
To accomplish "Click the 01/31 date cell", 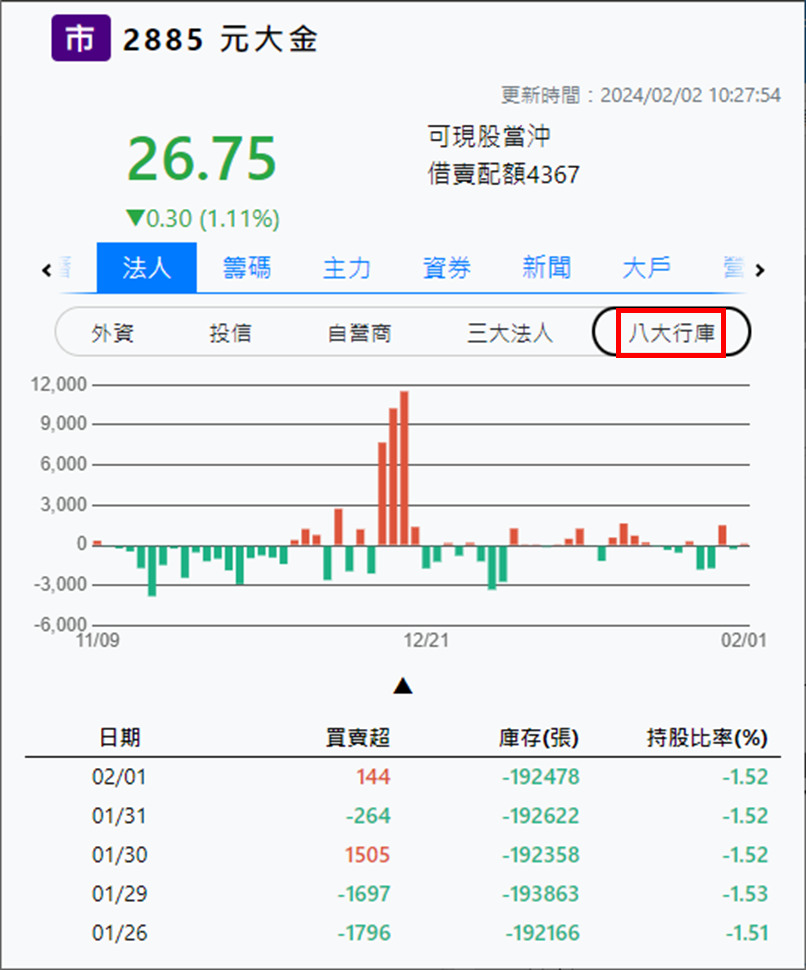I will 119,816.
